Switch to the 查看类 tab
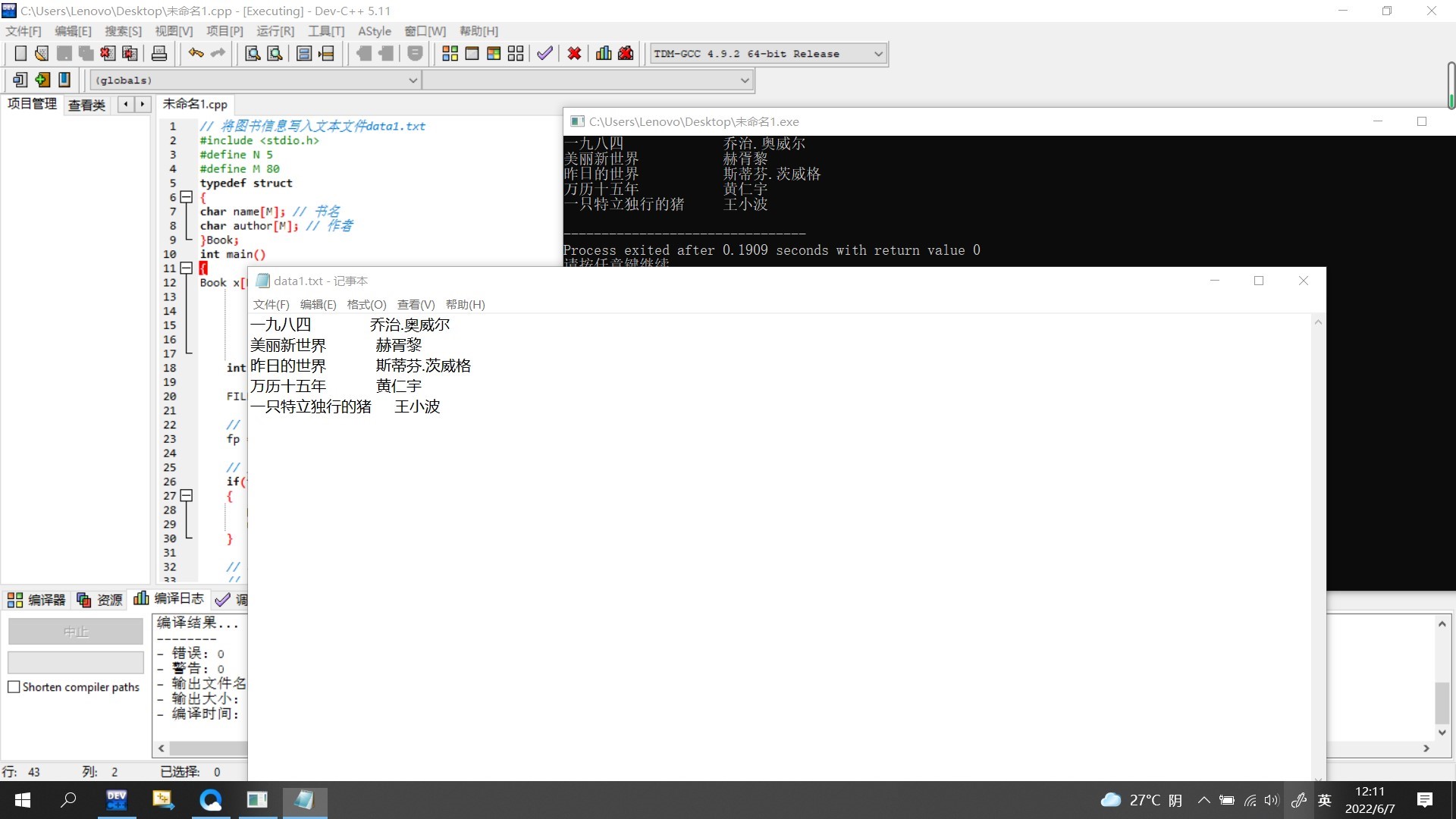Image resolution: width=1456 pixels, height=819 pixels. [x=86, y=105]
